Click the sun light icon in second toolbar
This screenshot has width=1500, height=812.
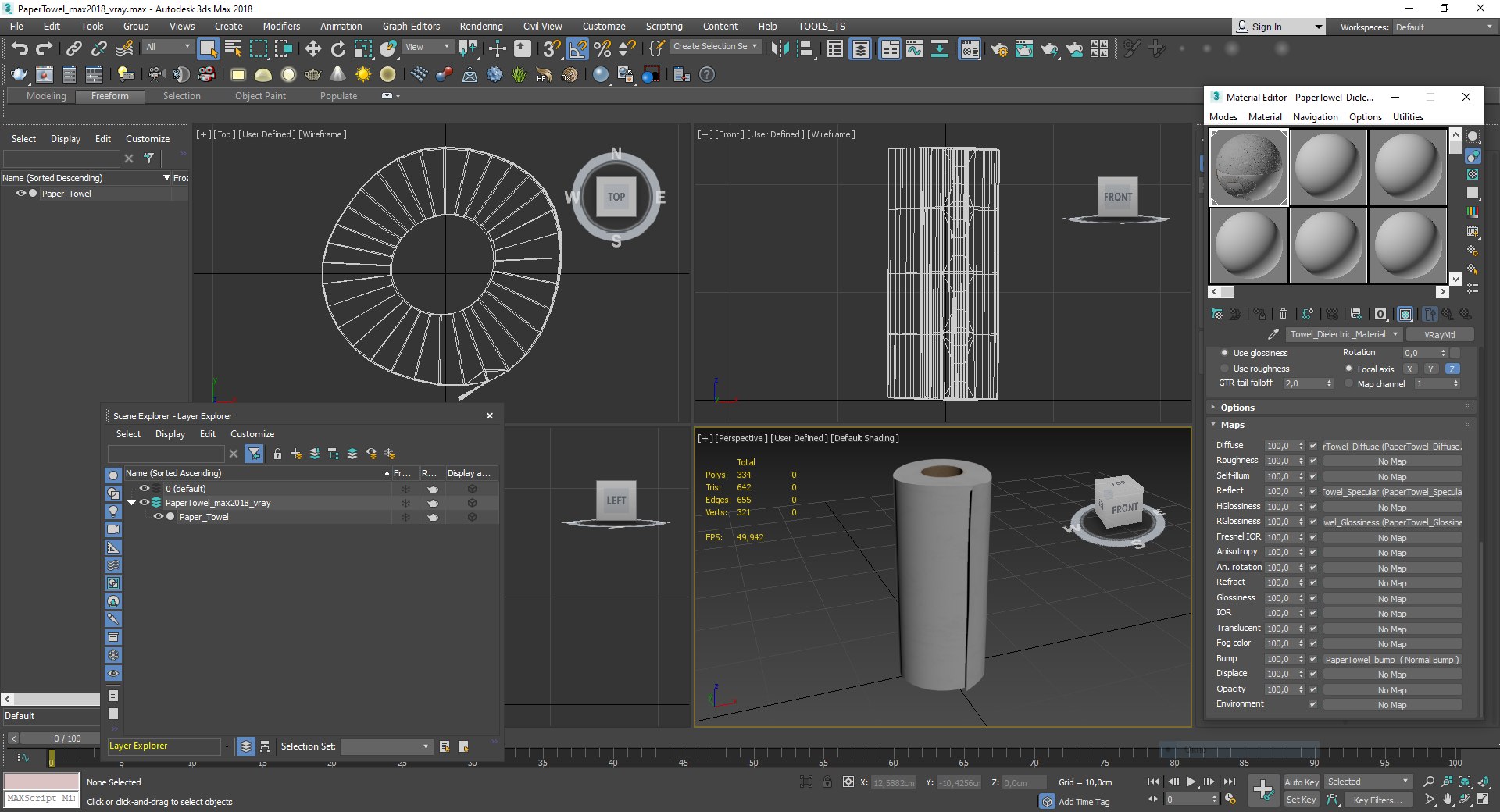(x=362, y=75)
